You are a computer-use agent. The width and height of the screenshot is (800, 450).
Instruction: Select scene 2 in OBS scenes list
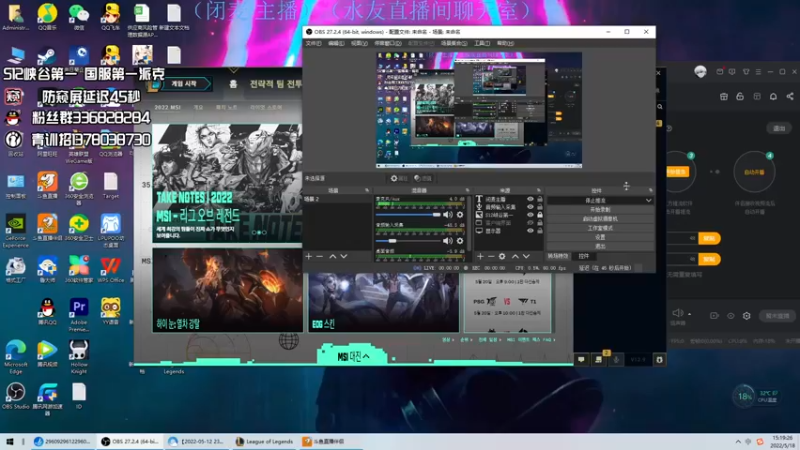coord(337,199)
